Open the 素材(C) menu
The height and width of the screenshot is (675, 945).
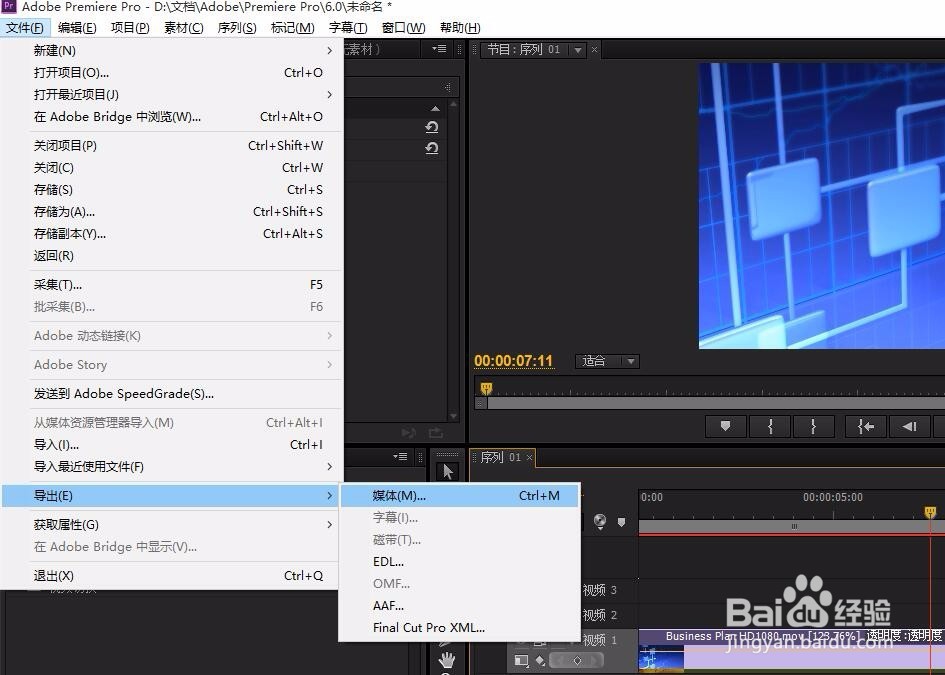[x=184, y=28]
